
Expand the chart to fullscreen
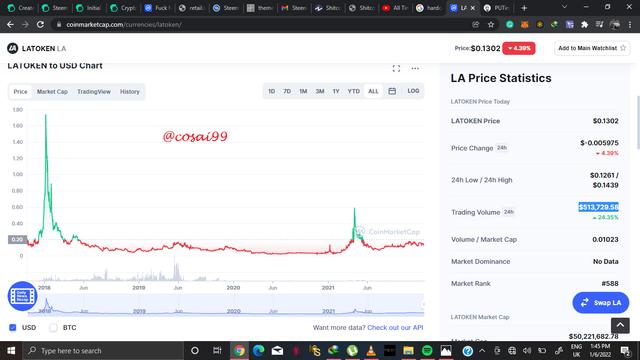(396, 69)
